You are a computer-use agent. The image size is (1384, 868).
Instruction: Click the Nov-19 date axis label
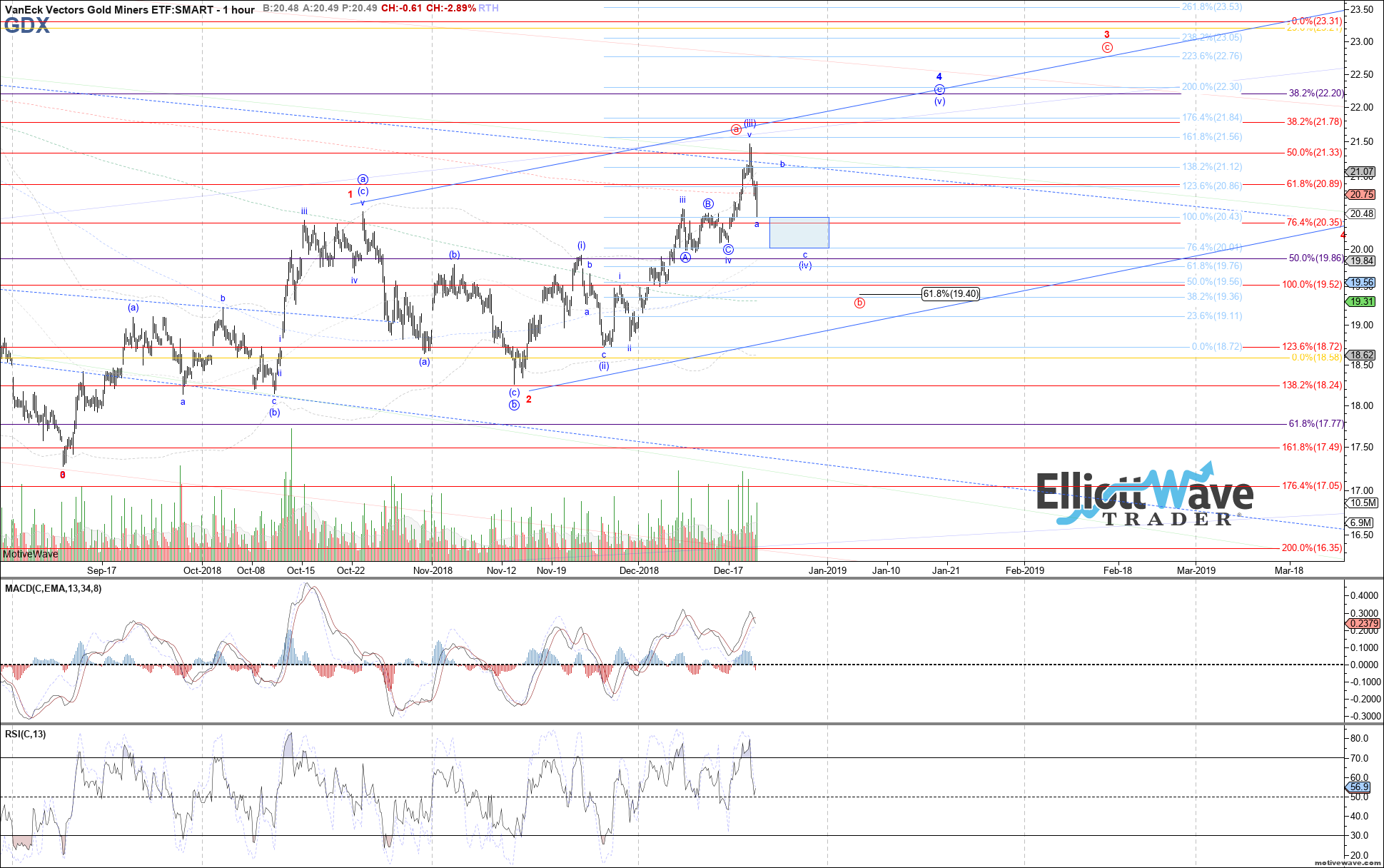(551, 570)
